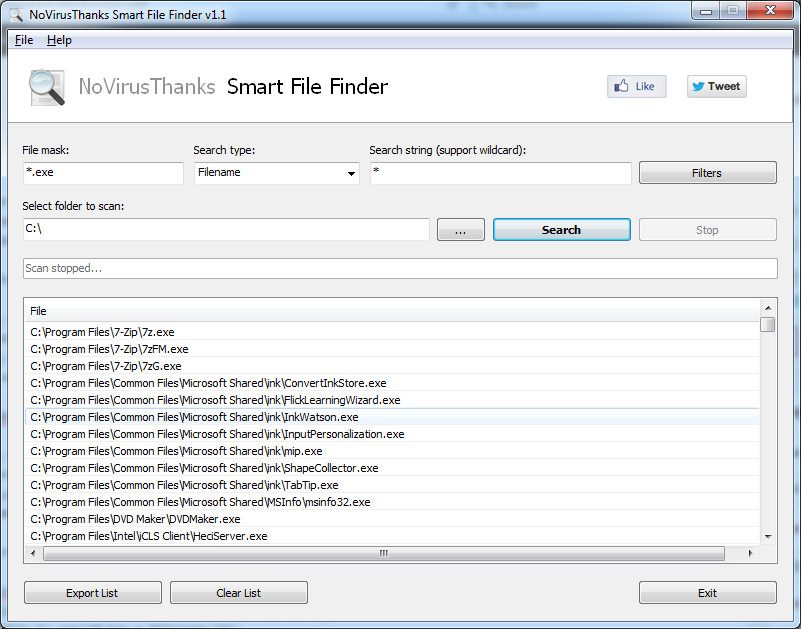Viewport: 801px width, 629px height.
Task: Select the InkWatson.exe row
Action: 392,417
